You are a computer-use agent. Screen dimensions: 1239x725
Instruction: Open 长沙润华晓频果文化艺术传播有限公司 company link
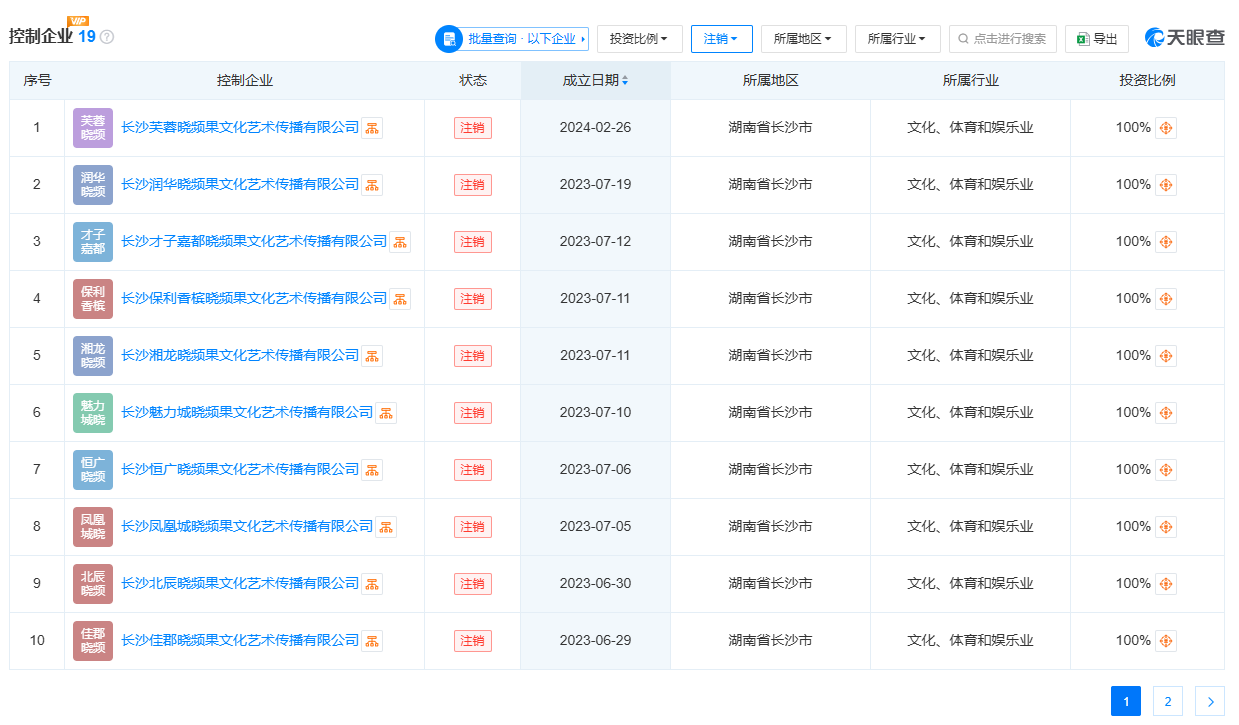(240, 185)
